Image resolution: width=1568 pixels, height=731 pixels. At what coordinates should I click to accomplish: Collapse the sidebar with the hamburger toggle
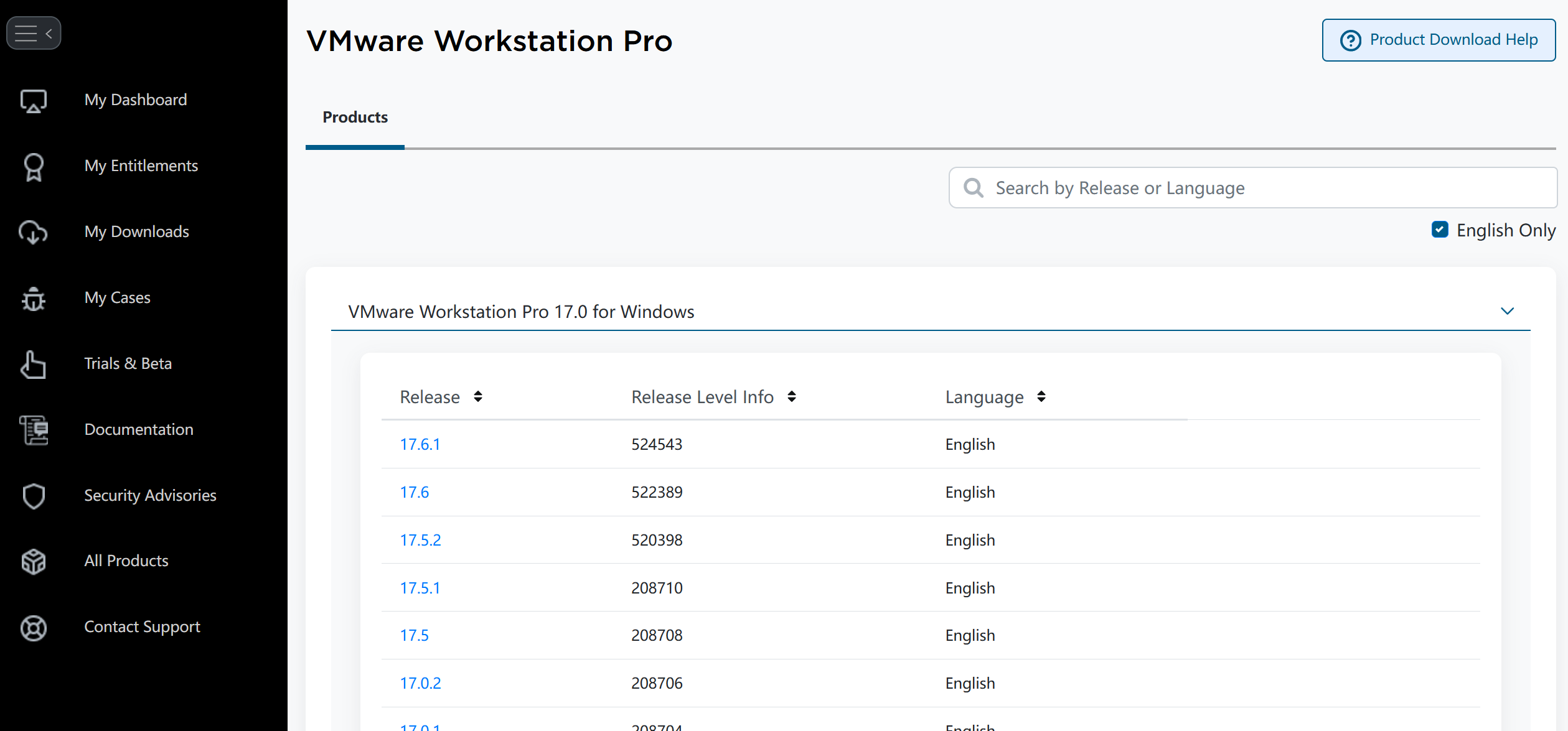(34, 33)
